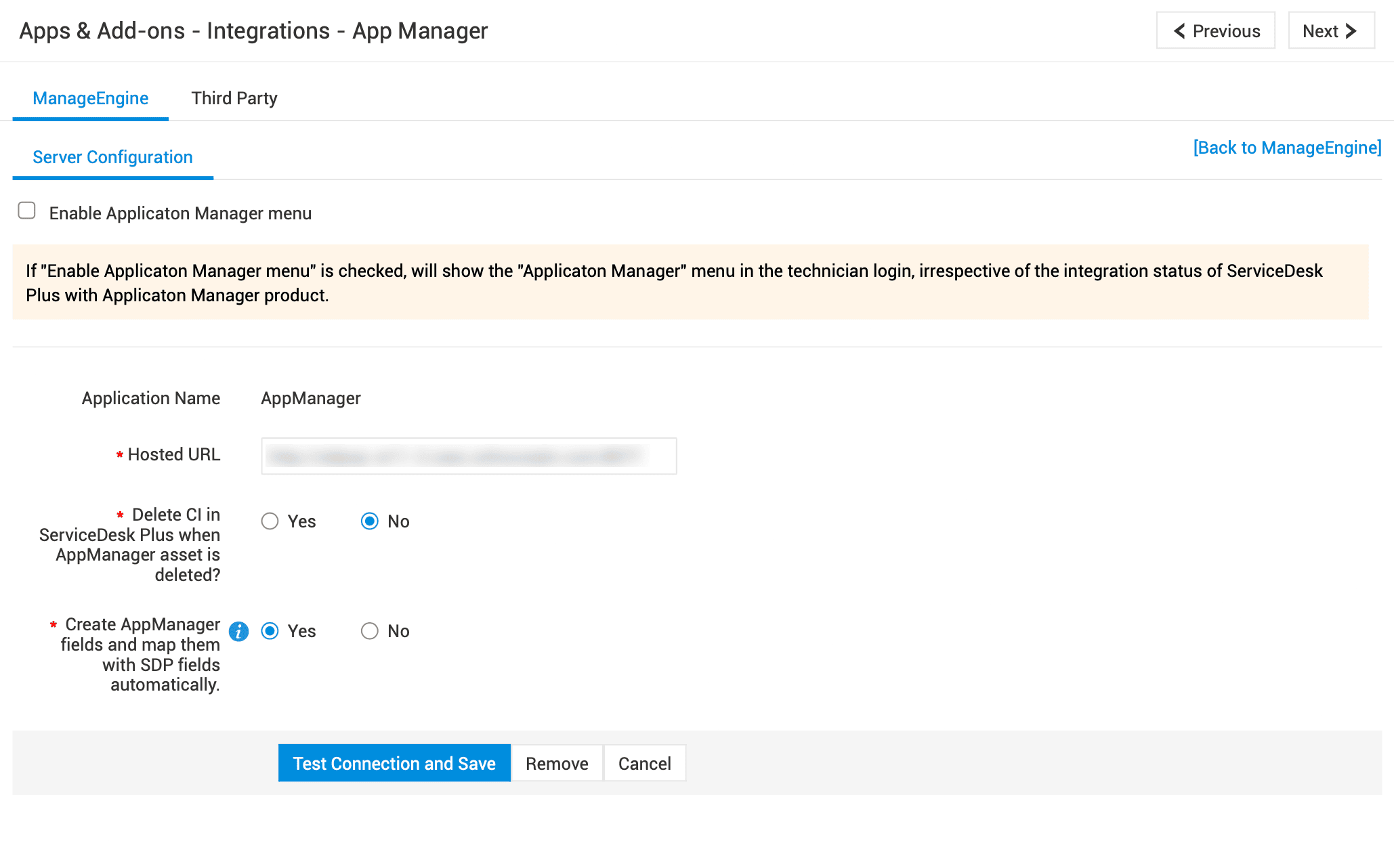
Task: Choose No for Create AppManager fields automatically
Action: (x=370, y=631)
